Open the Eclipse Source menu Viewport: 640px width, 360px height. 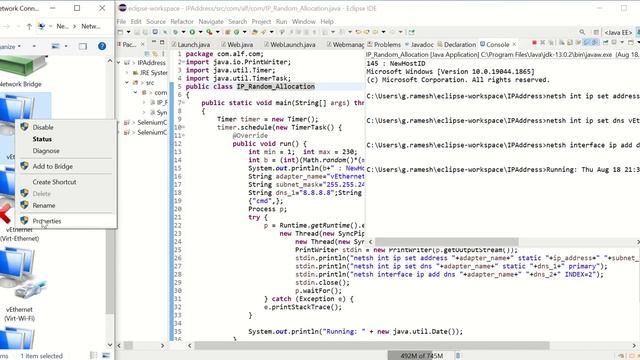[x=156, y=21]
